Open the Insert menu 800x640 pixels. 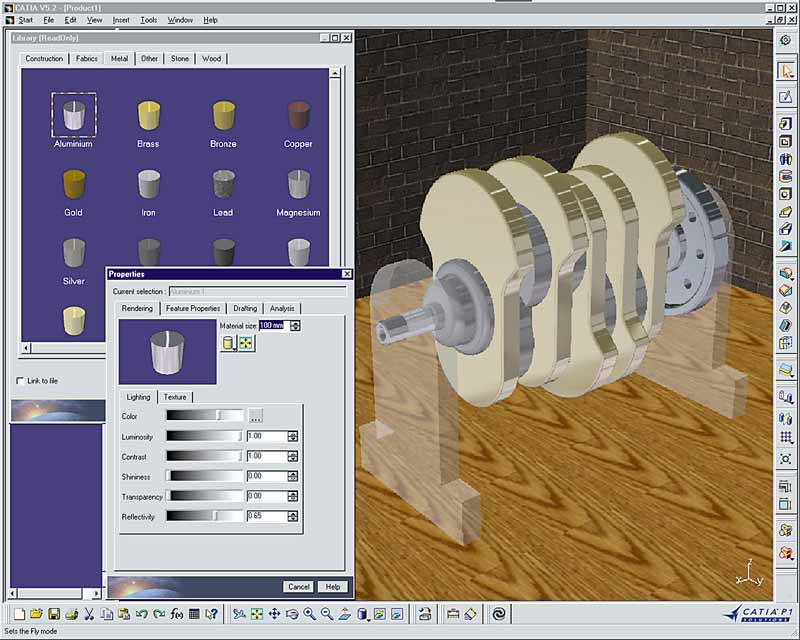pyautogui.click(x=121, y=20)
